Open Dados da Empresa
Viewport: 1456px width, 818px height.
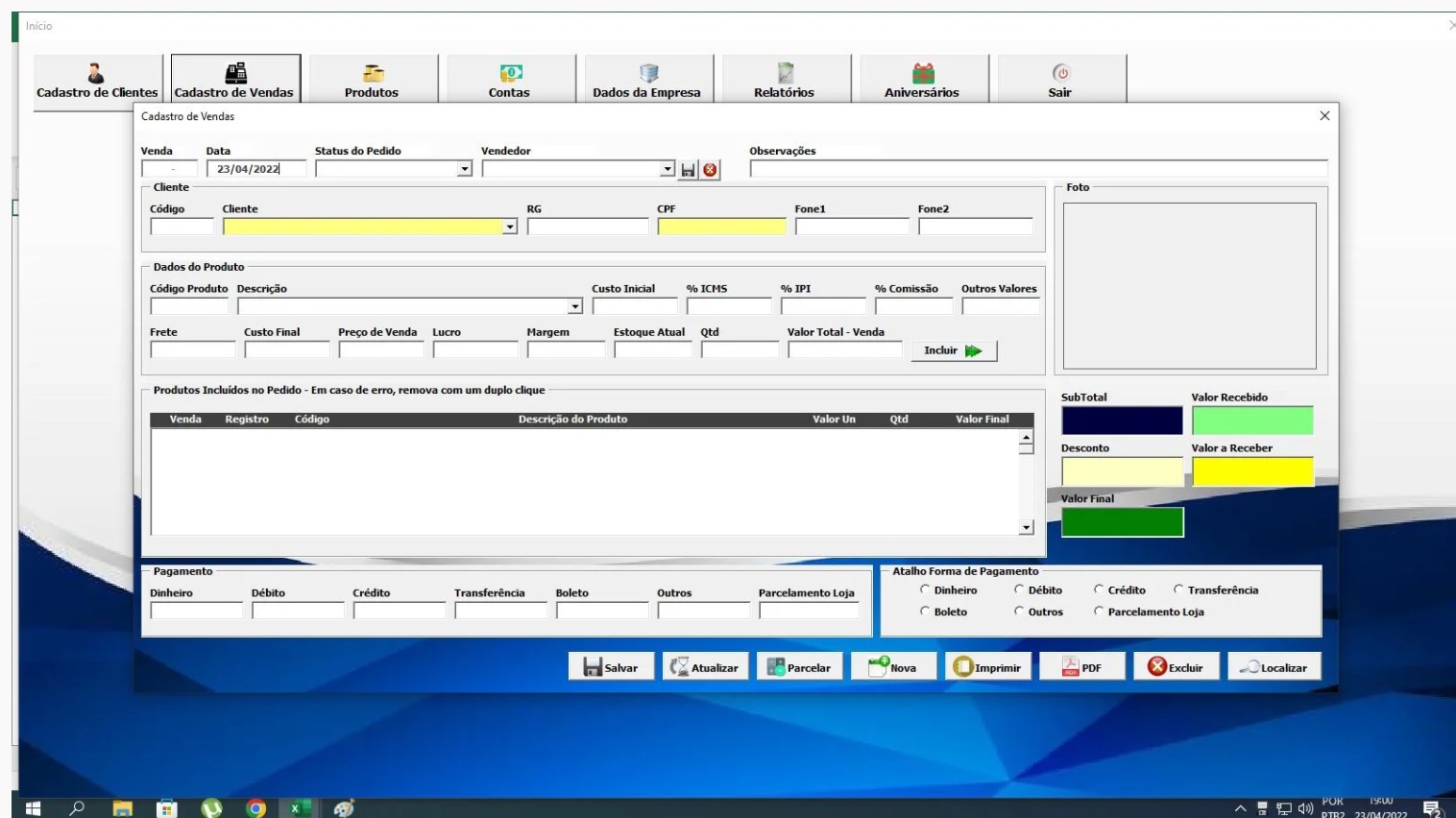648,79
